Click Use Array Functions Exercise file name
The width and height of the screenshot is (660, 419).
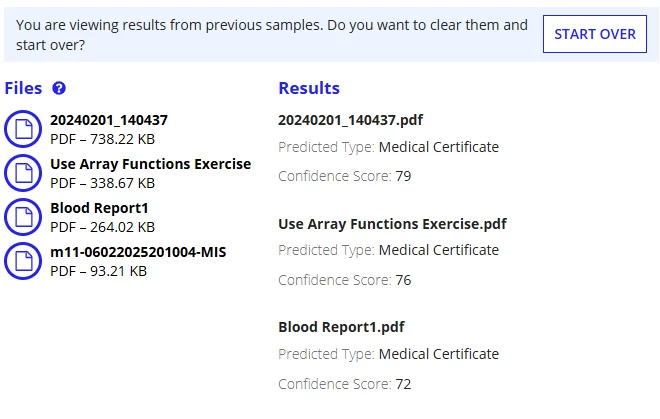pos(151,164)
